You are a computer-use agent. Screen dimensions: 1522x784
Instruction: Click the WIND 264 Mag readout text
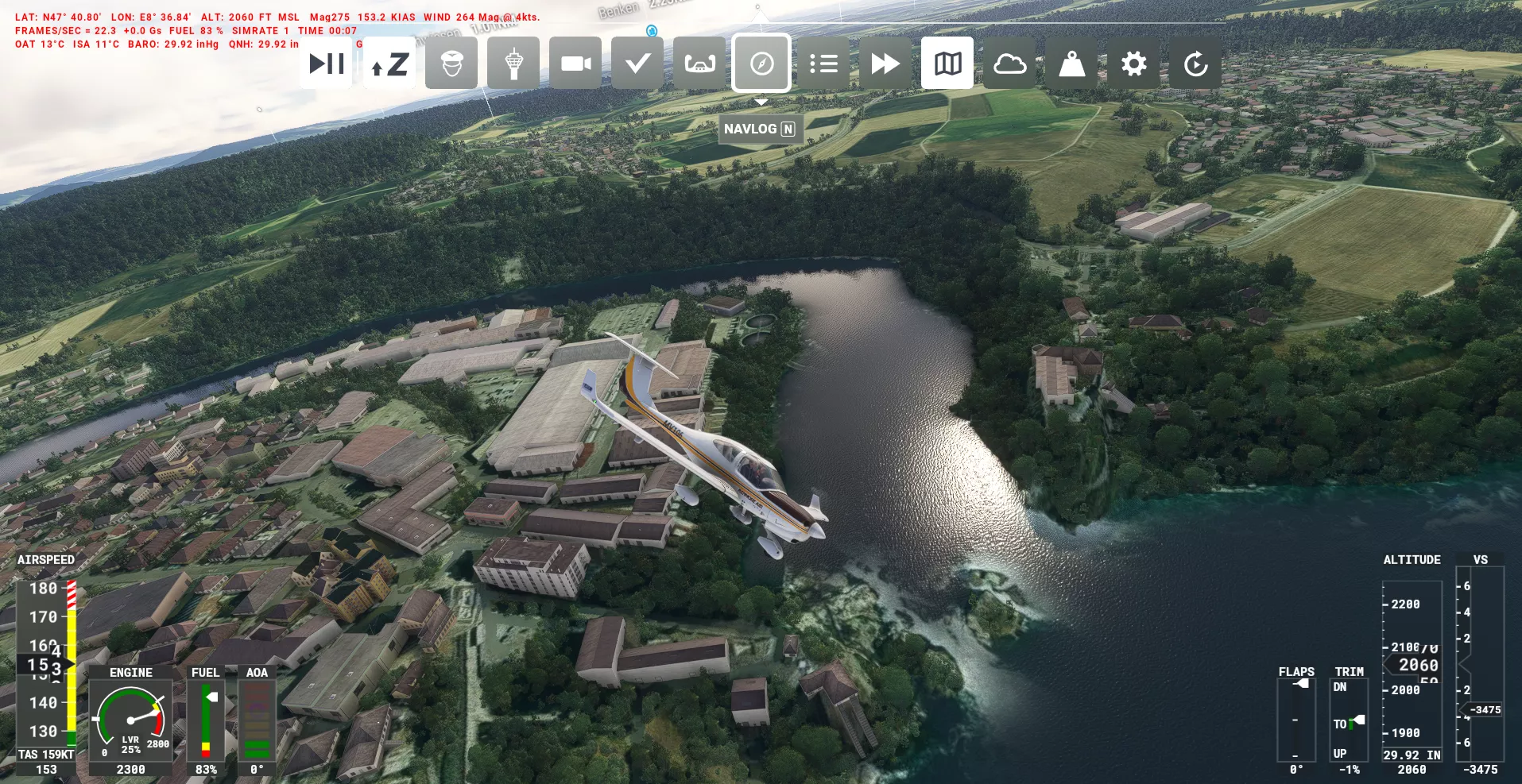coord(482,17)
